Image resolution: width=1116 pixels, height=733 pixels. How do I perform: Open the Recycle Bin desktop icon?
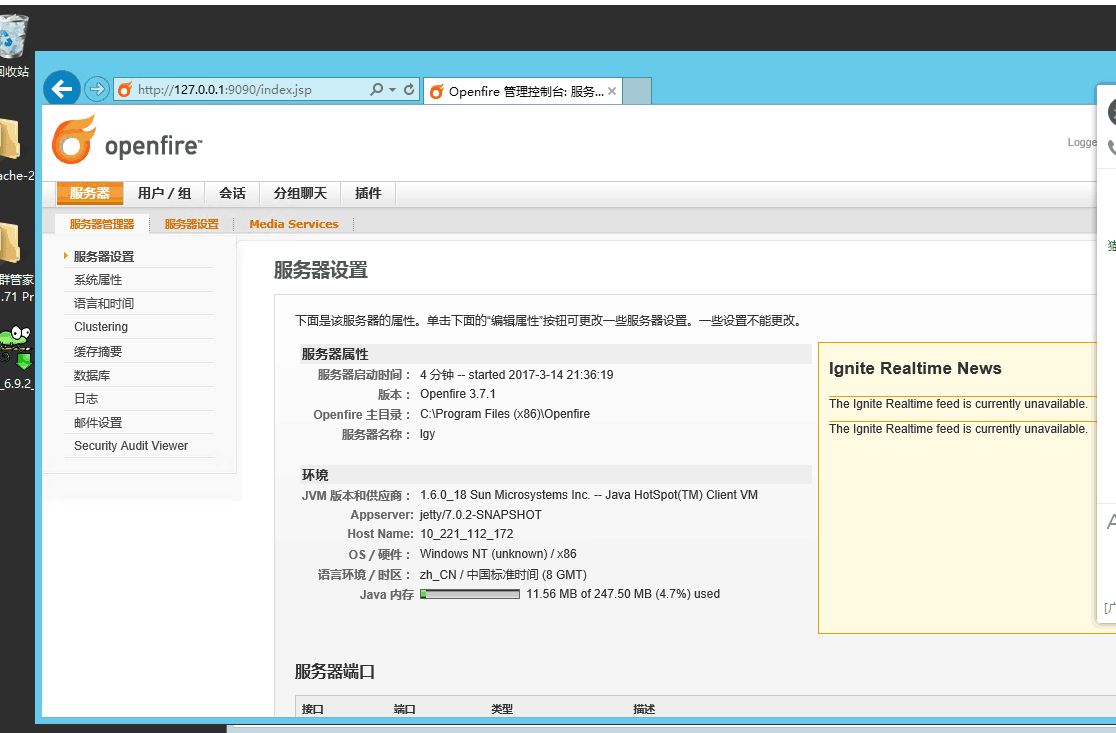pos(12,42)
